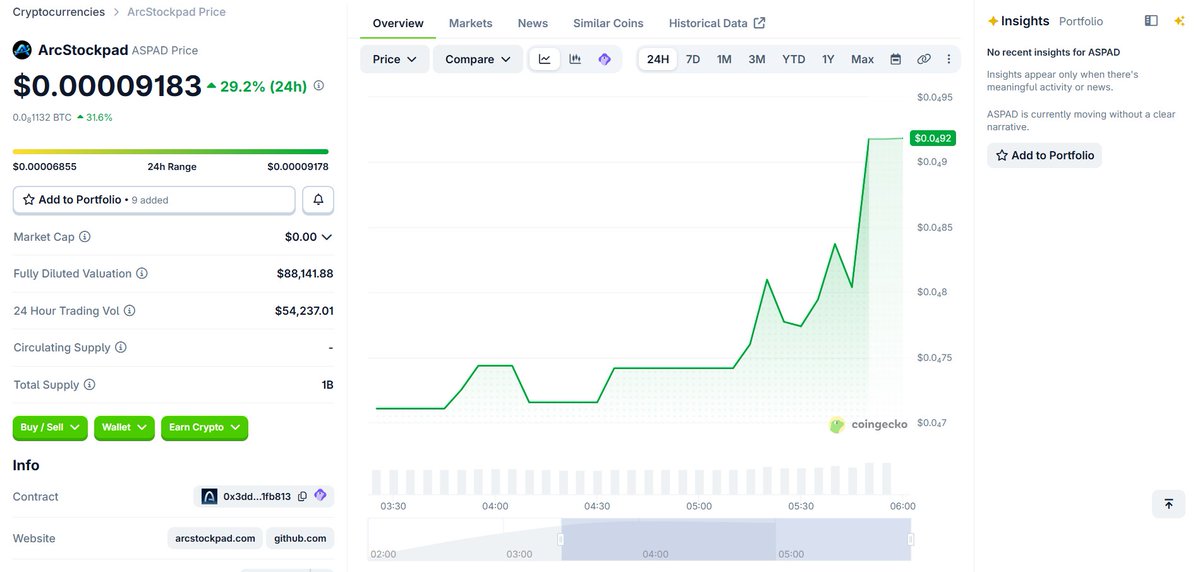Select YTD time range
Viewport: 1200px width, 572px height.
(x=794, y=59)
